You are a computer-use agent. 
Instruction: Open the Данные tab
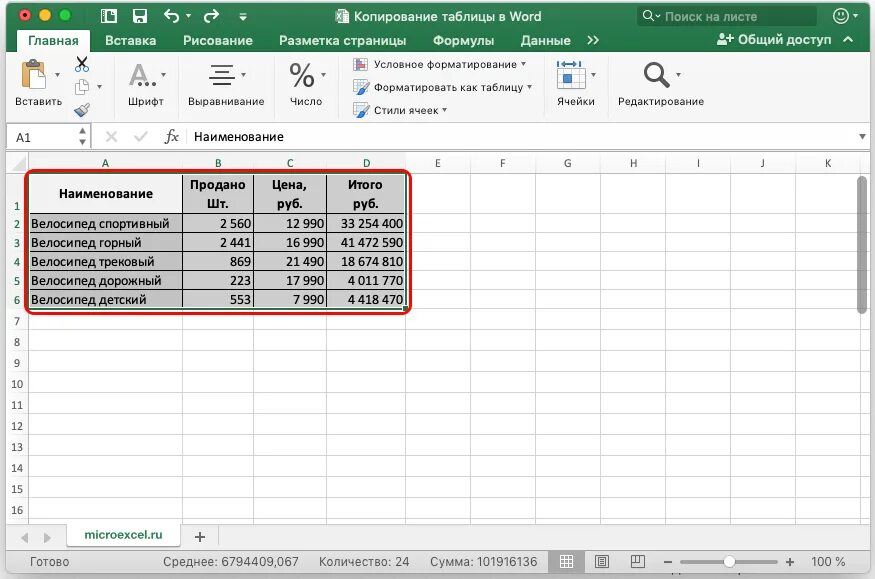(x=545, y=41)
